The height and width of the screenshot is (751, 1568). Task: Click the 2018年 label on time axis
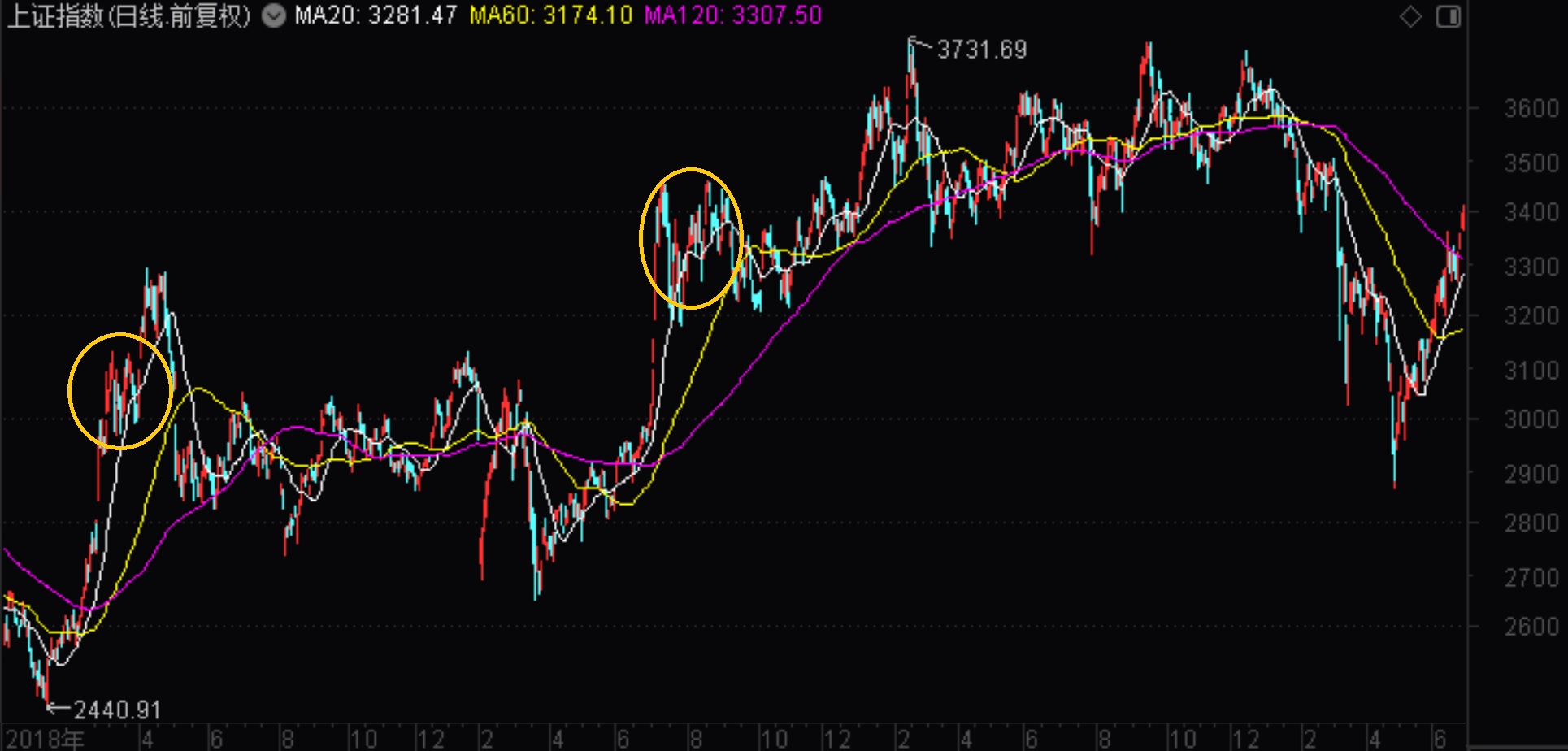click(x=46, y=739)
